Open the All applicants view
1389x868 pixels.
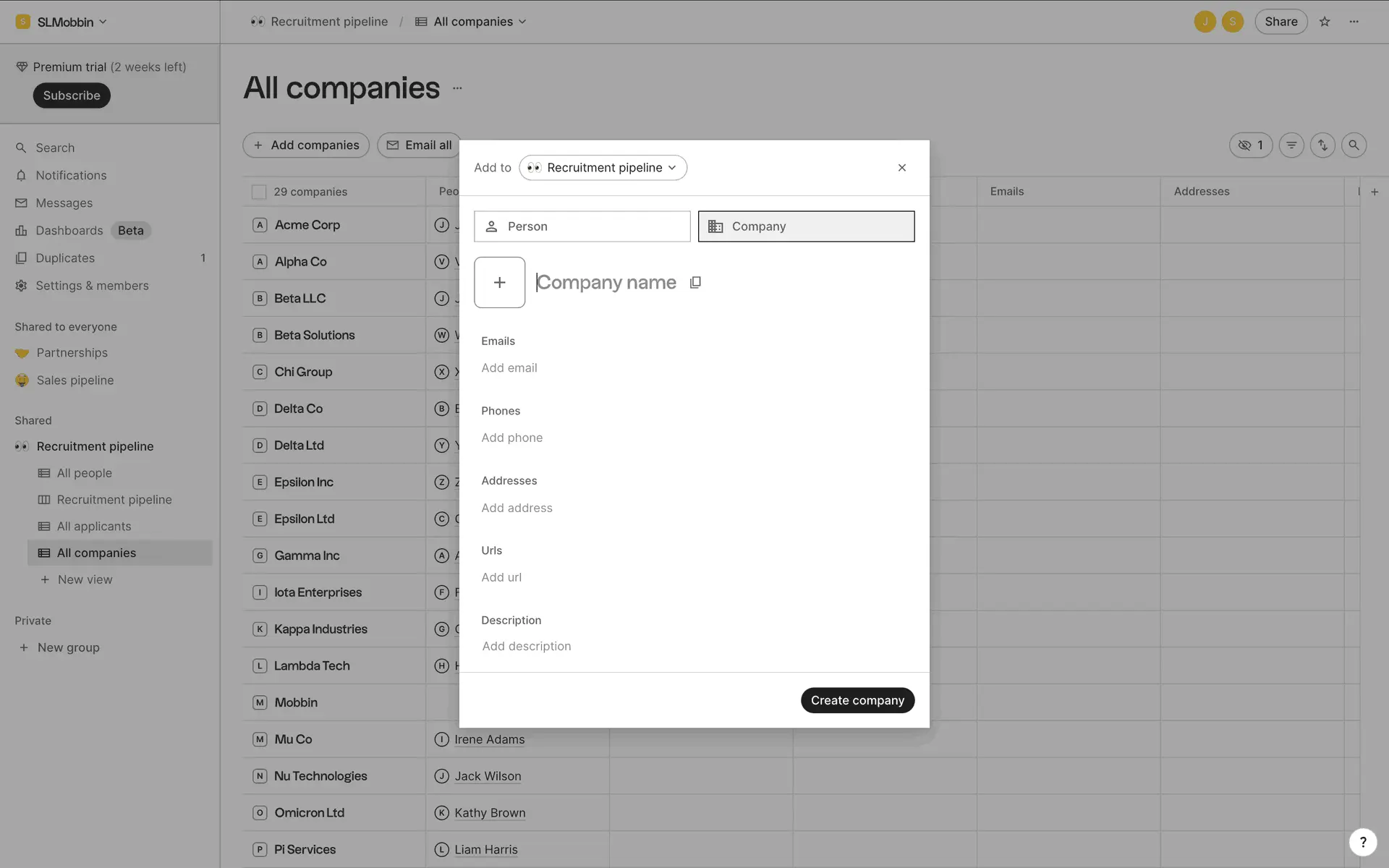tap(94, 527)
